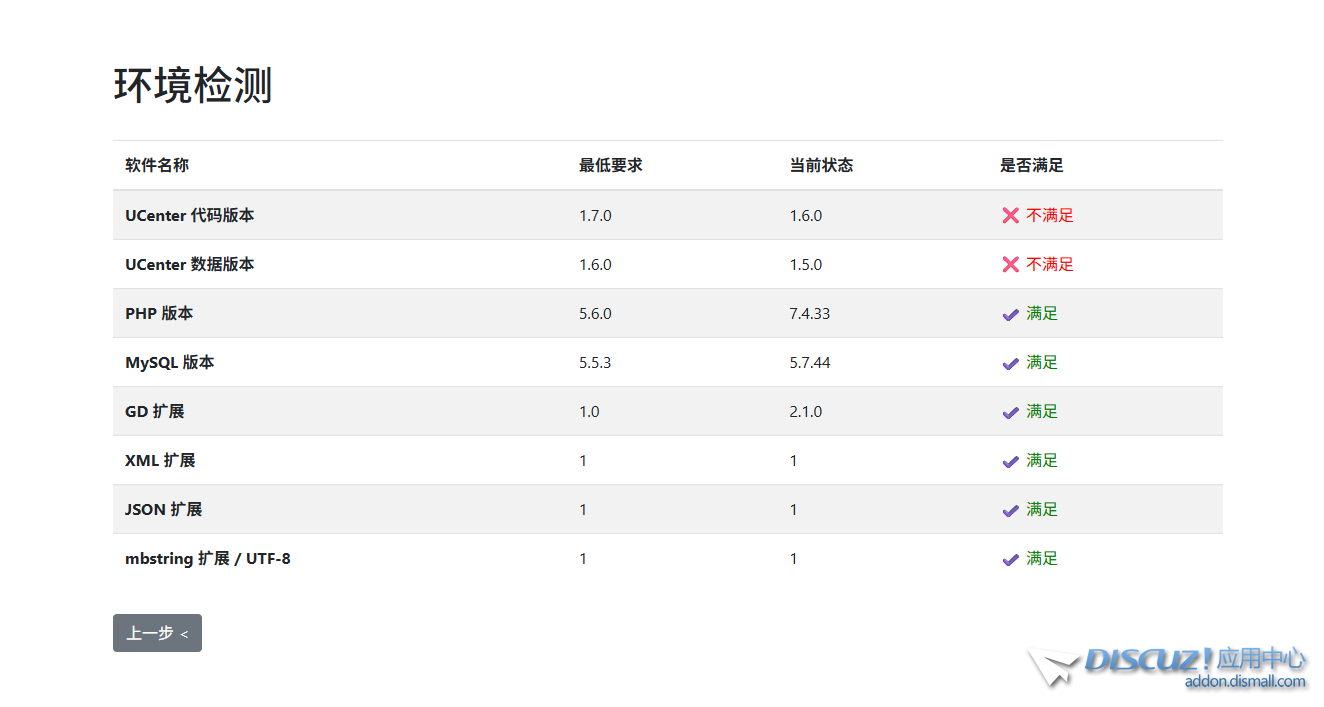1324x707 pixels.
Task: Click the red X icon for UCenter 数据版本
Action: pos(1010,264)
